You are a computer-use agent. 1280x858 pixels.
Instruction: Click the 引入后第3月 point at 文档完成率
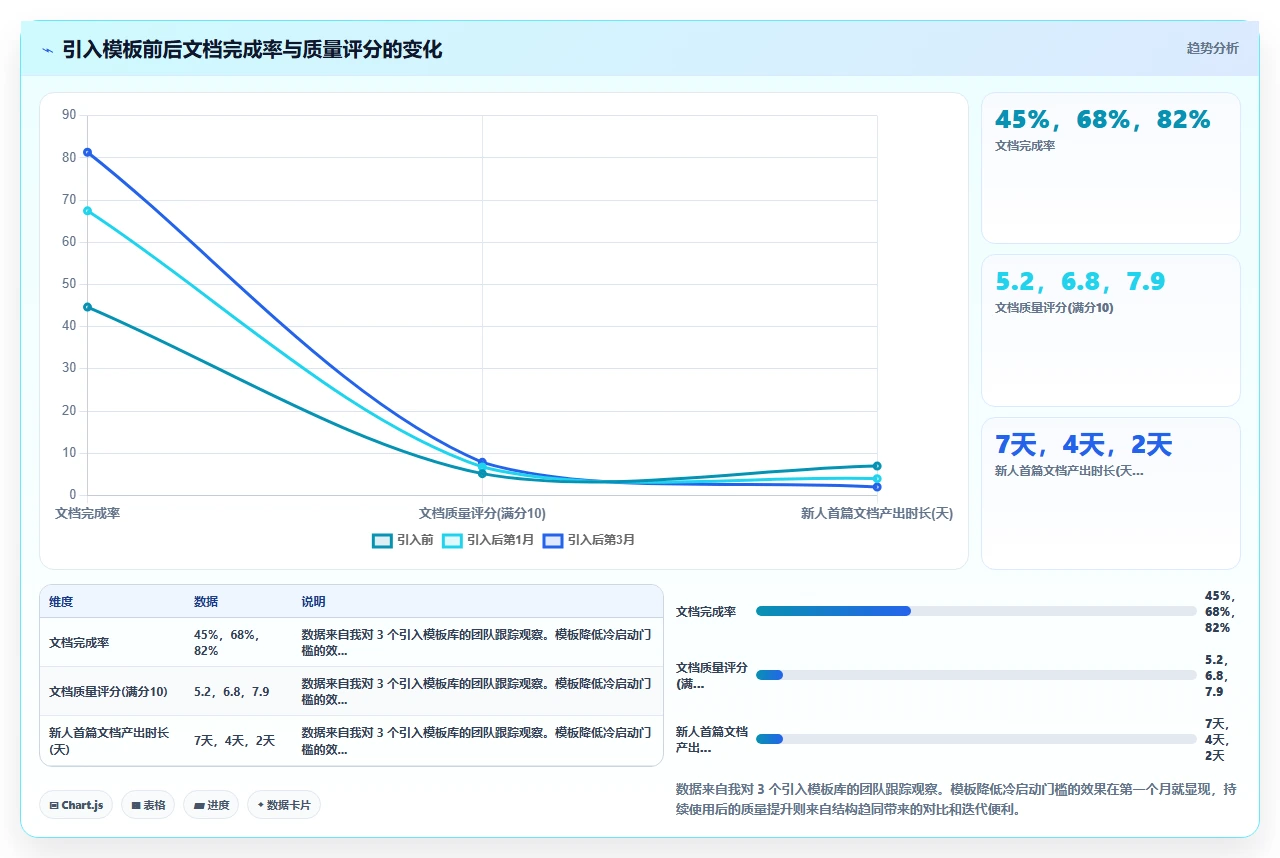(x=88, y=152)
